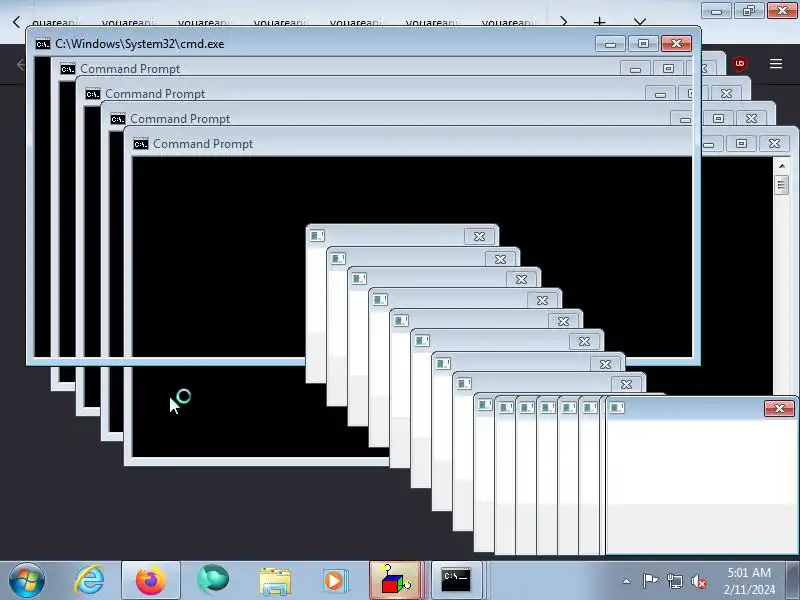Show hidden system tray icons arrow
The height and width of the screenshot is (600, 800).
627,581
